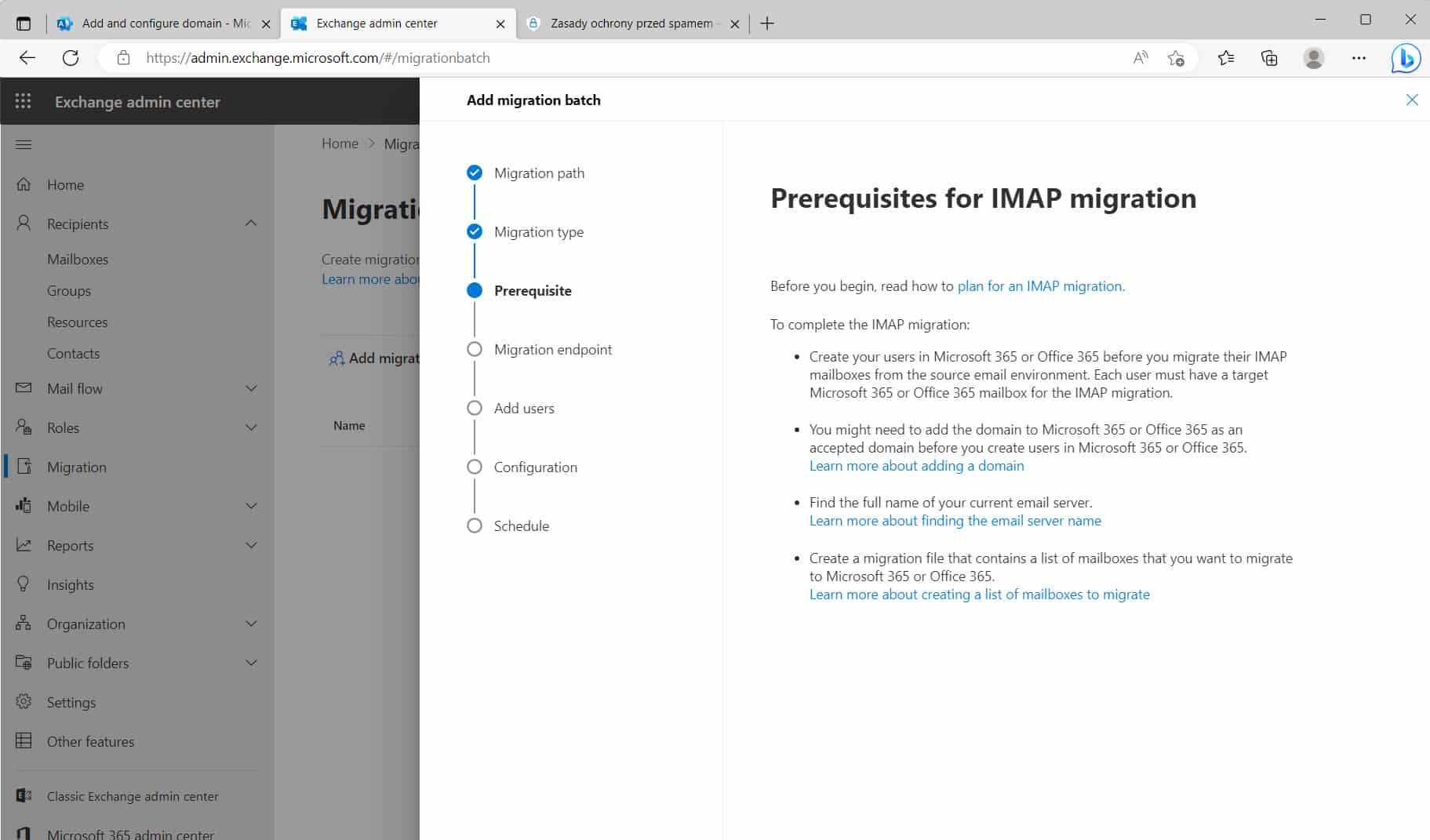The width and height of the screenshot is (1430, 840).
Task: Click Add migration batch button behind panel
Action: (x=375, y=358)
